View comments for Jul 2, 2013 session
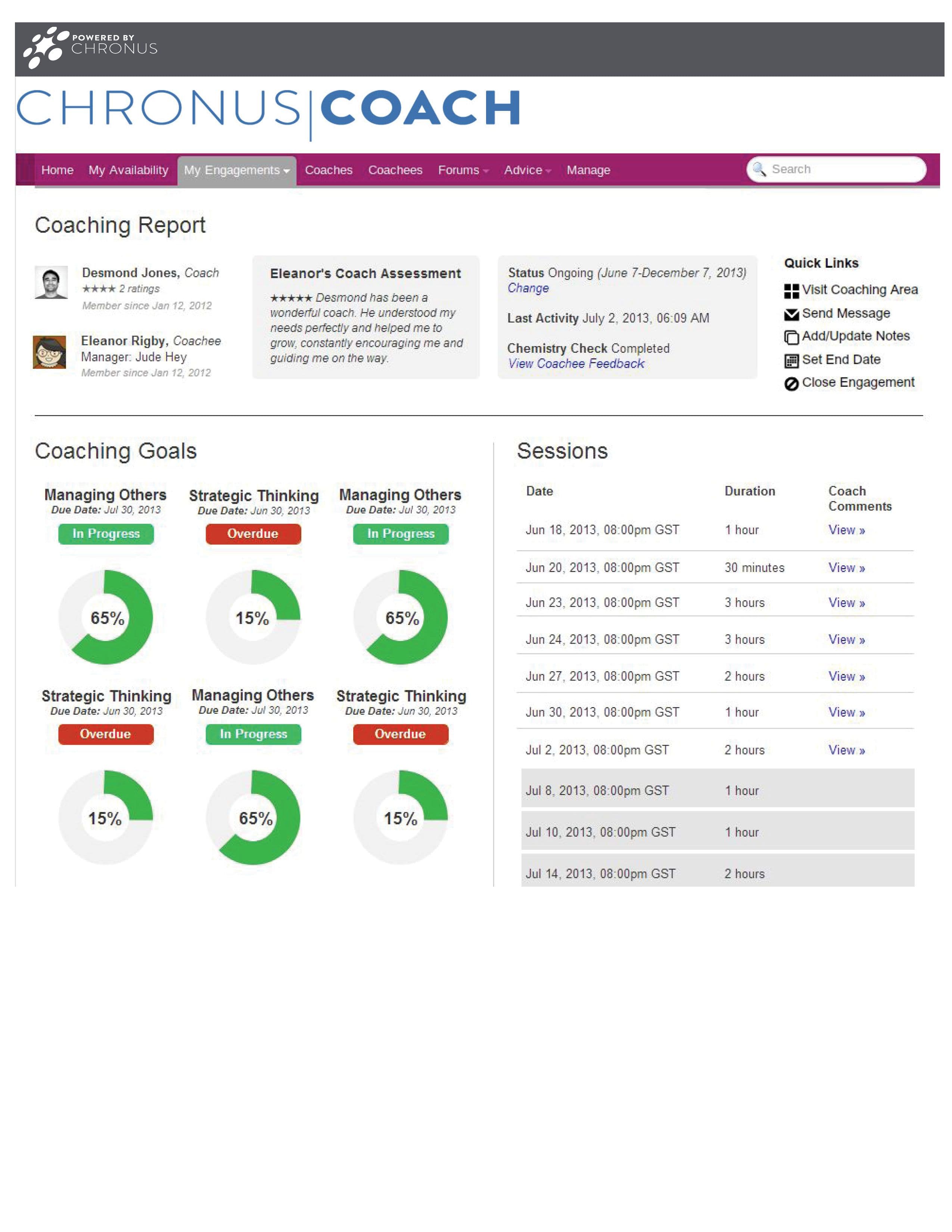952x1232 pixels. point(846,750)
